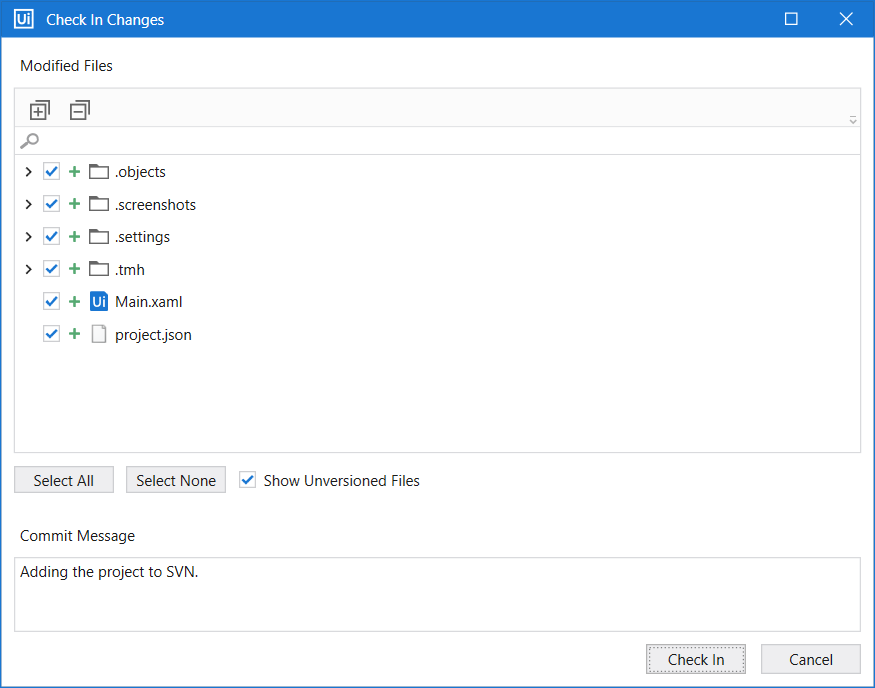
Task: Click the file icon next to project.json
Action: click(x=98, y=334)
